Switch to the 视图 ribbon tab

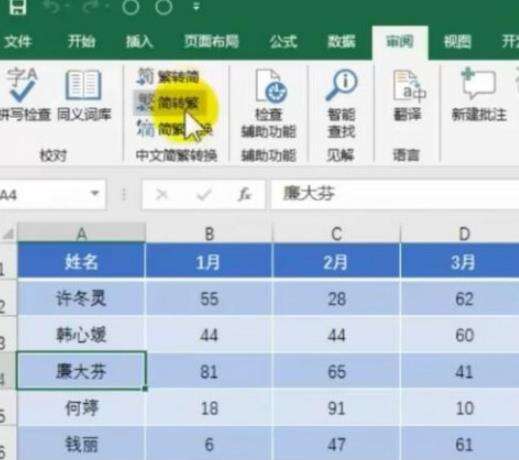pos(457,42)
